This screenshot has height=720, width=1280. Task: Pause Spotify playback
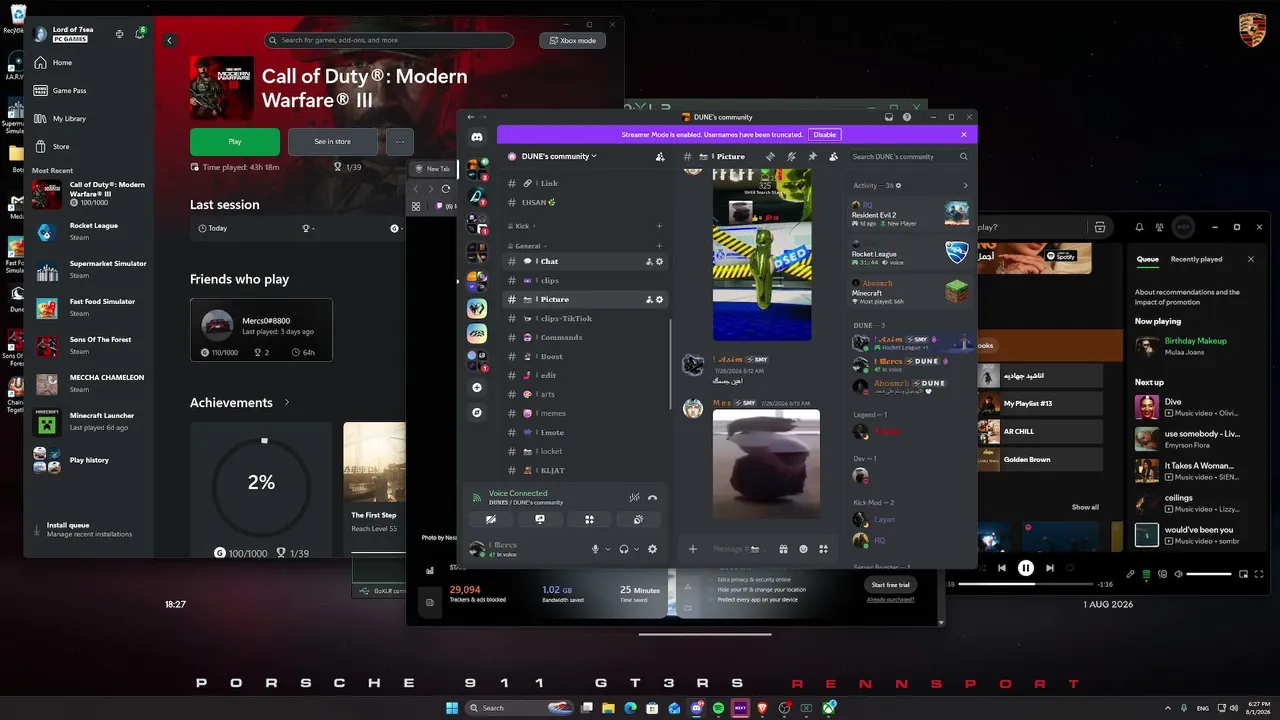click(x=1026, y=568)
